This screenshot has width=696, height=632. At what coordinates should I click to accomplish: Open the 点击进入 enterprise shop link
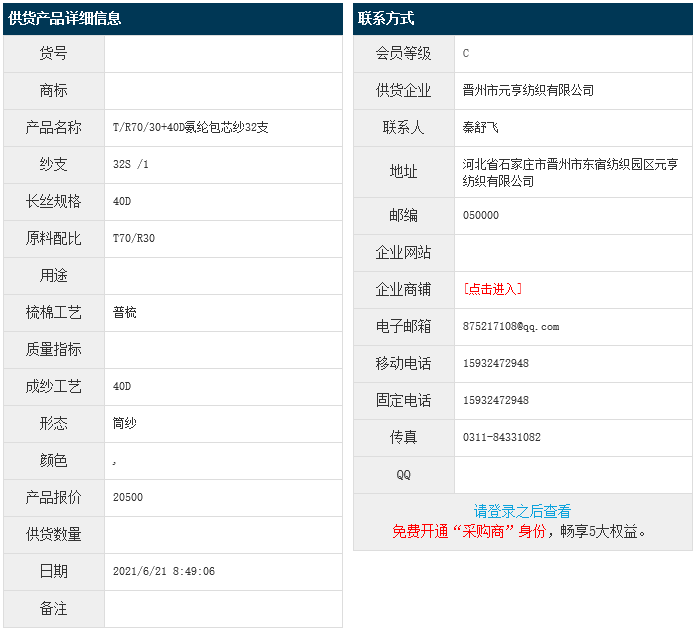pos(492,289)
